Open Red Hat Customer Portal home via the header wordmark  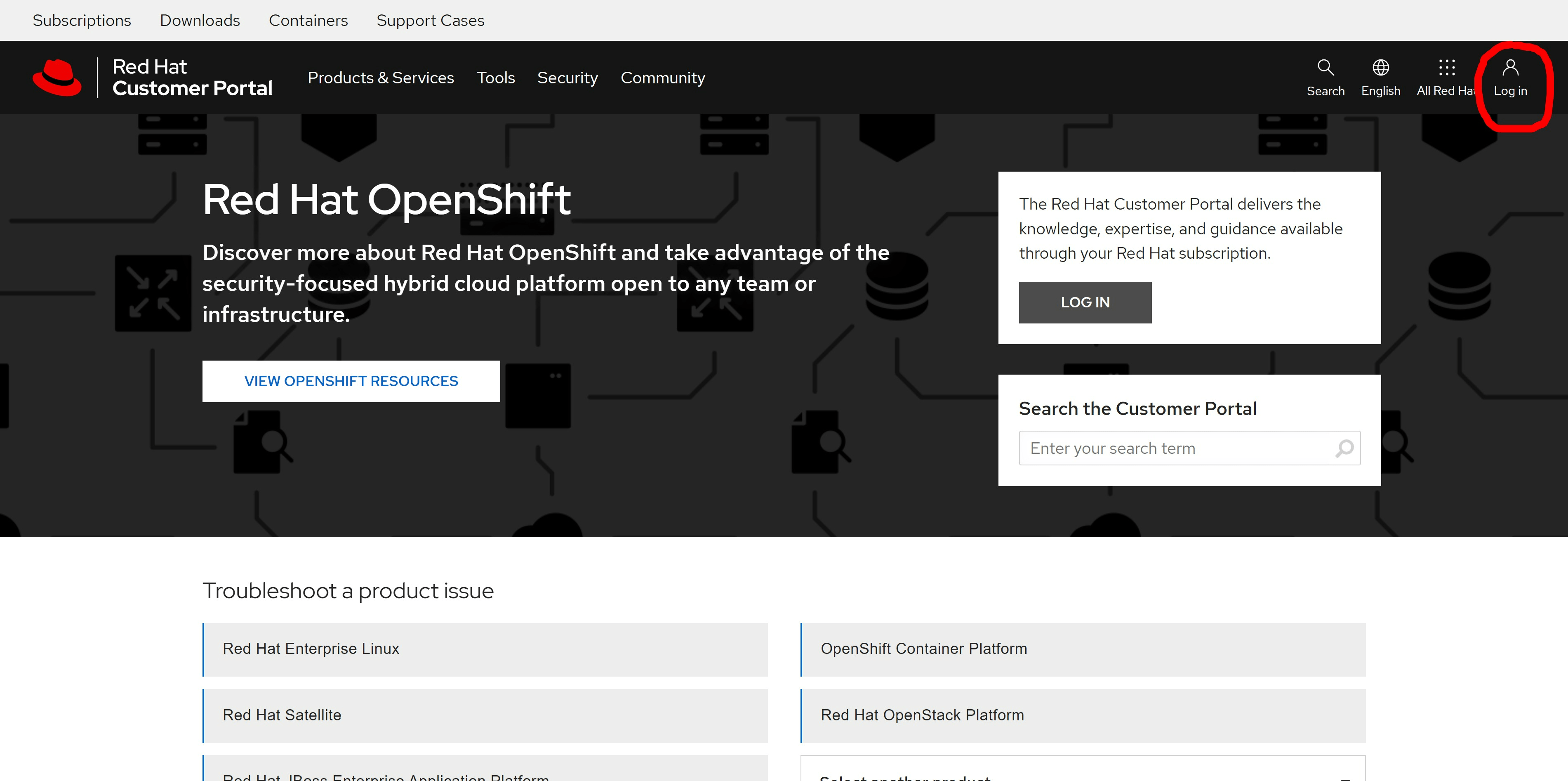pos(192,77)
